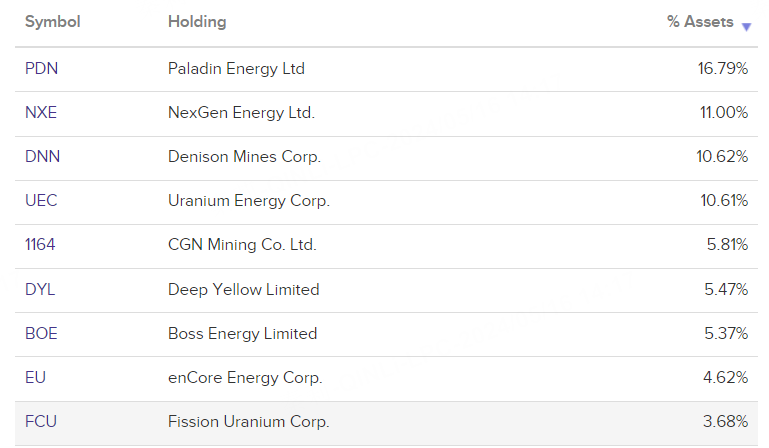Open the BOE symbol link

click(x=41, y=333)
